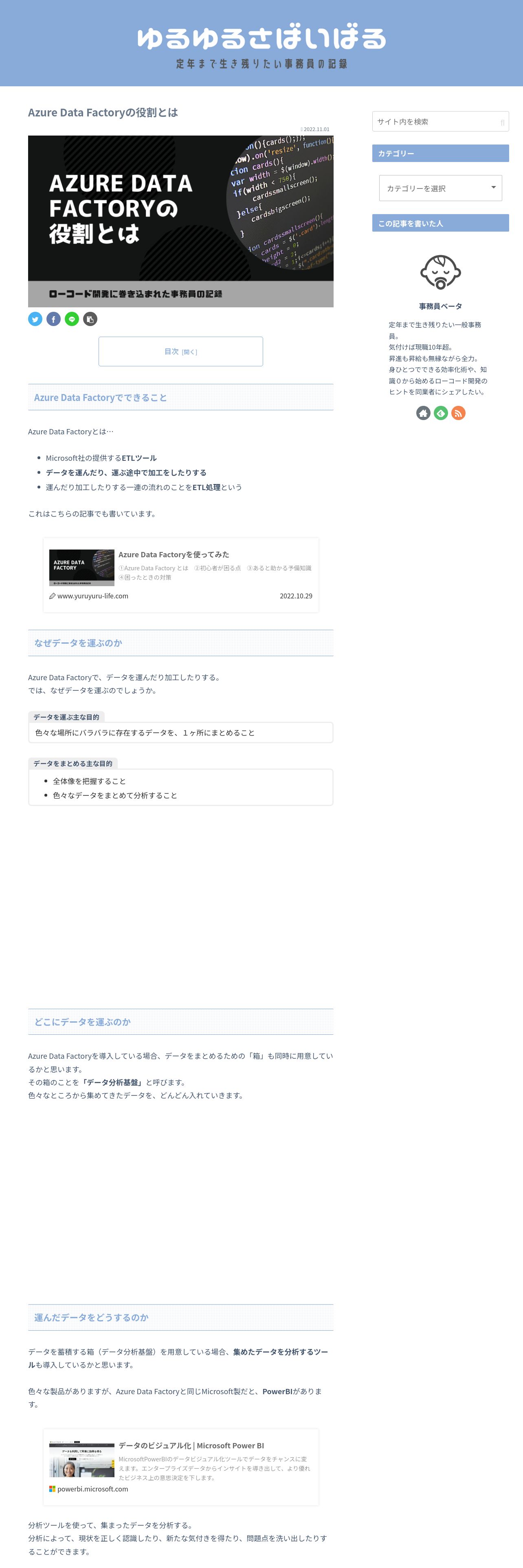
Task: Click the 定年まで生き残りたい事務員の記録 tagline
Action: coord(262,64)
